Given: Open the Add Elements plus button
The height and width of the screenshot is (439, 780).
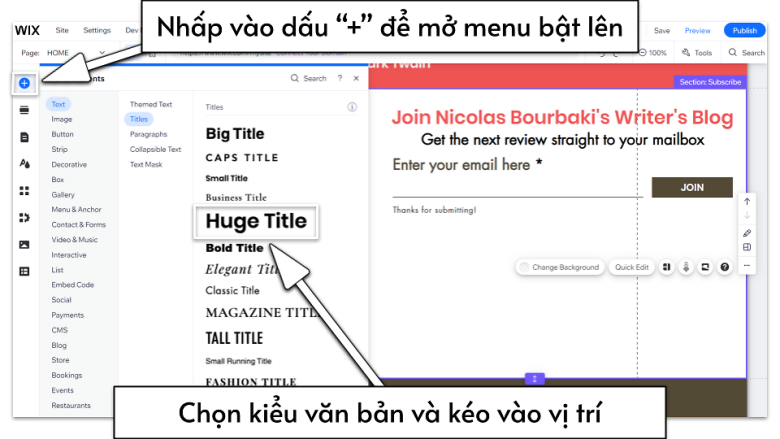Looking at the screenshot, I should [24, 83].
